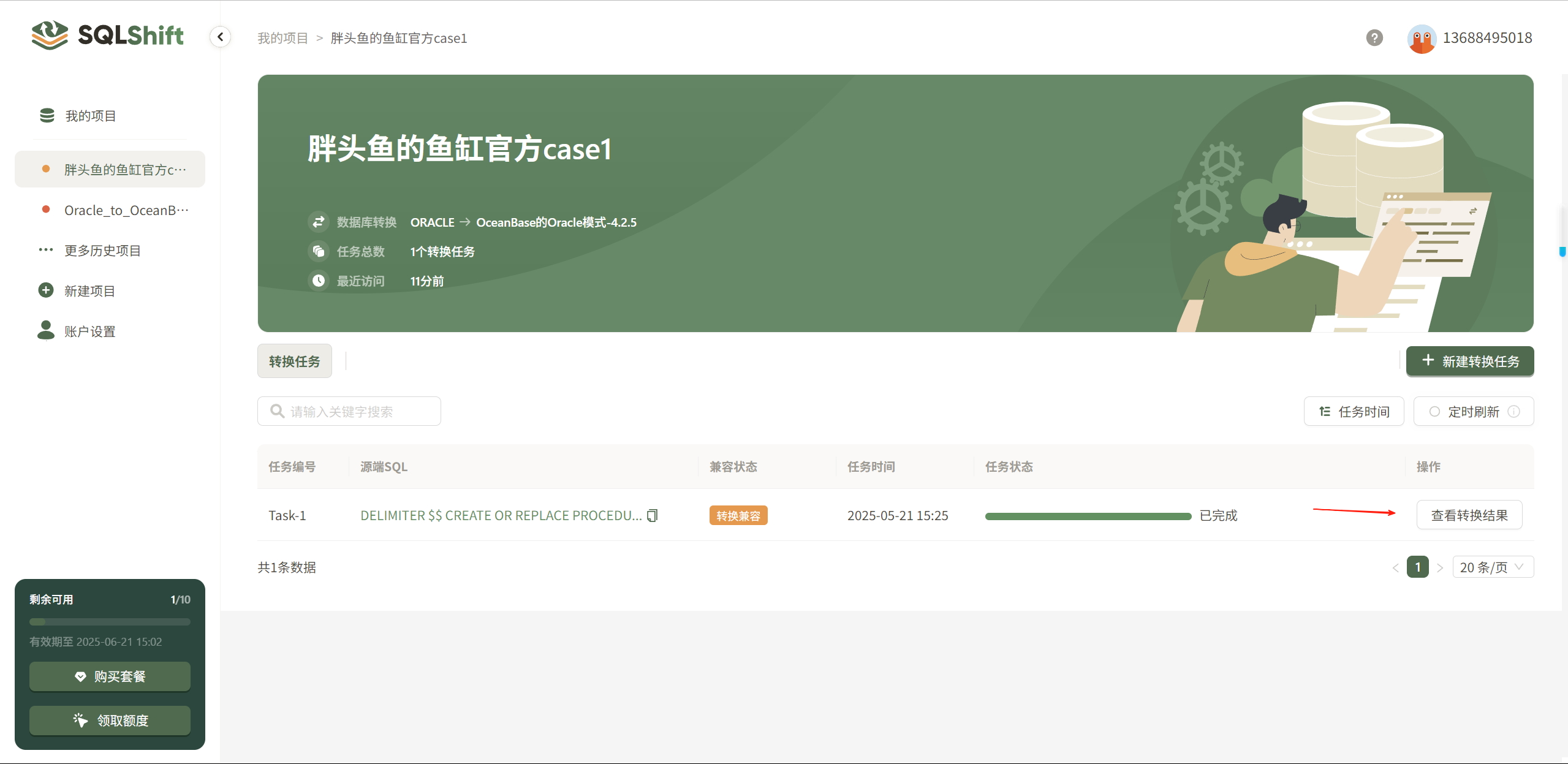Open 账户设置 in the sidebar
Viewport: 1568px width, 764px height.
(x=90, y=331)
